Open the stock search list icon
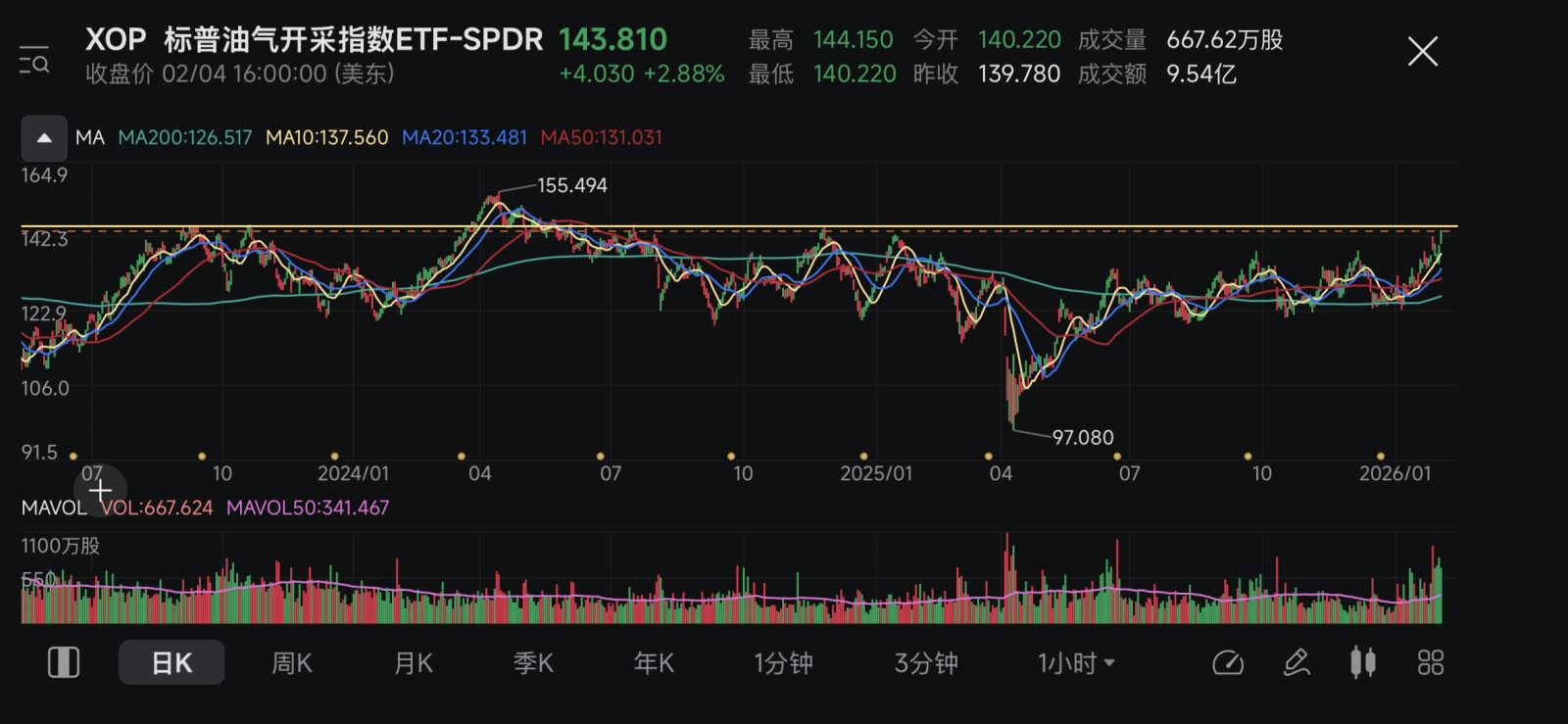Image resolution: width=1568 pixels, height=724 pixels. tap(34, 59)
